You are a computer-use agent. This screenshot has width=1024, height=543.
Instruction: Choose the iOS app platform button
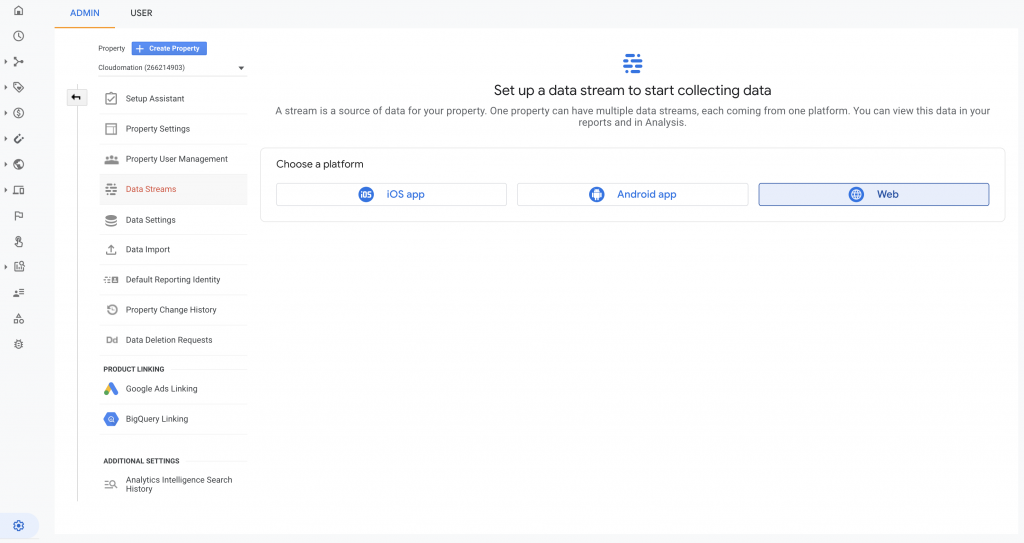tap(391, 194)
